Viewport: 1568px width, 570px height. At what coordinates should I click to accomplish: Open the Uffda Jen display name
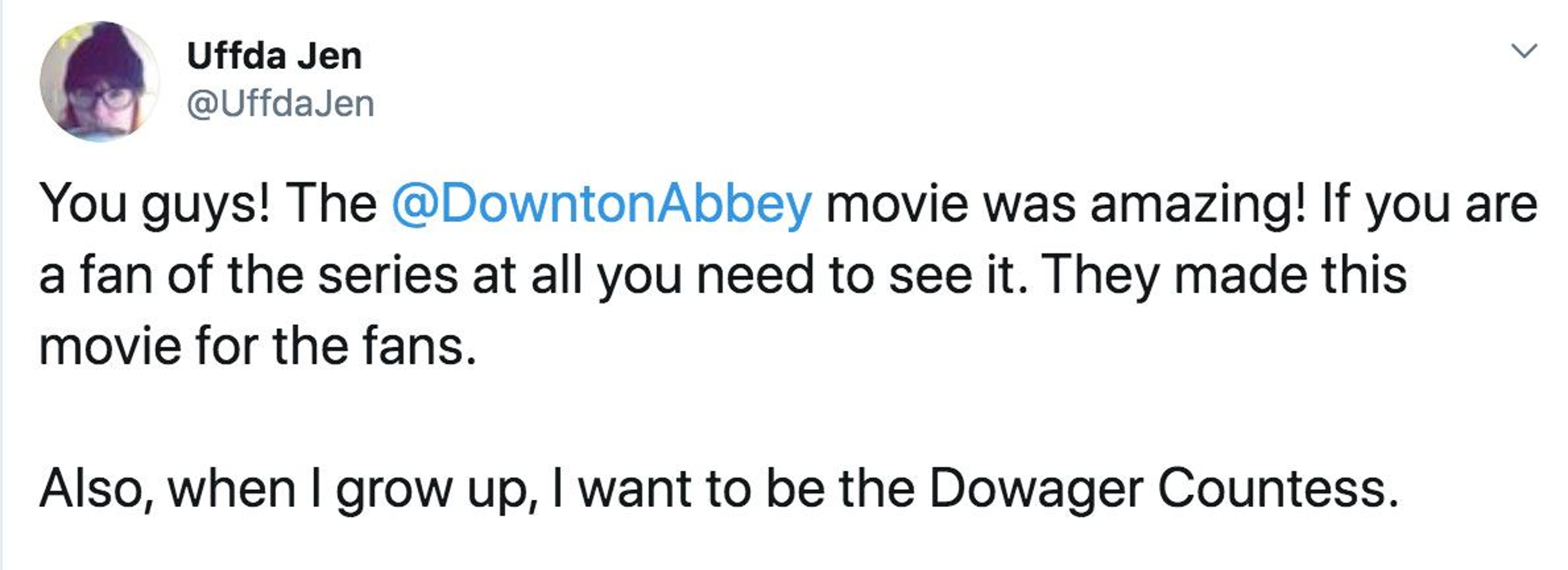[x=274, y=57]
